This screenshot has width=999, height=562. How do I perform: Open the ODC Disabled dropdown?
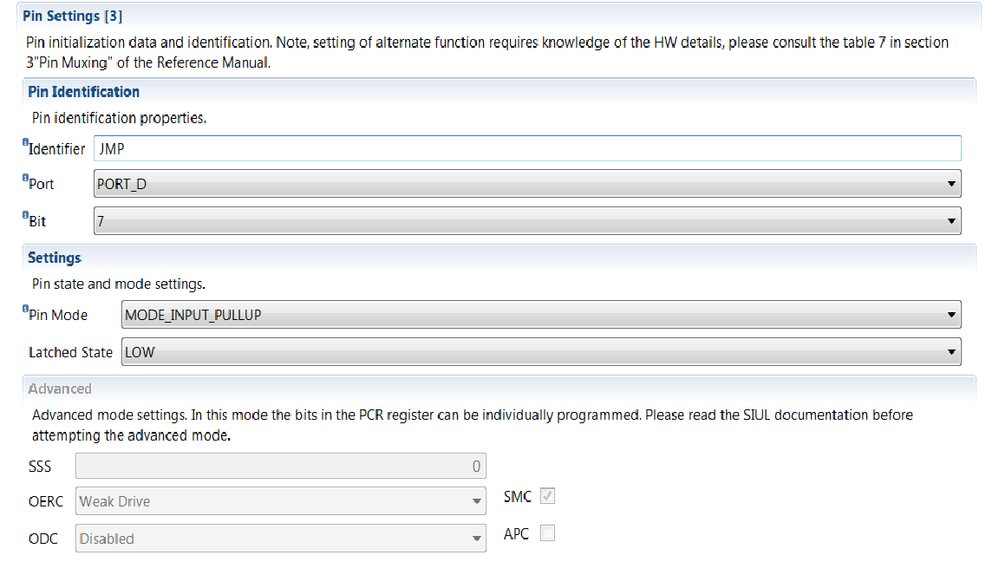click(x=280, y=538)
